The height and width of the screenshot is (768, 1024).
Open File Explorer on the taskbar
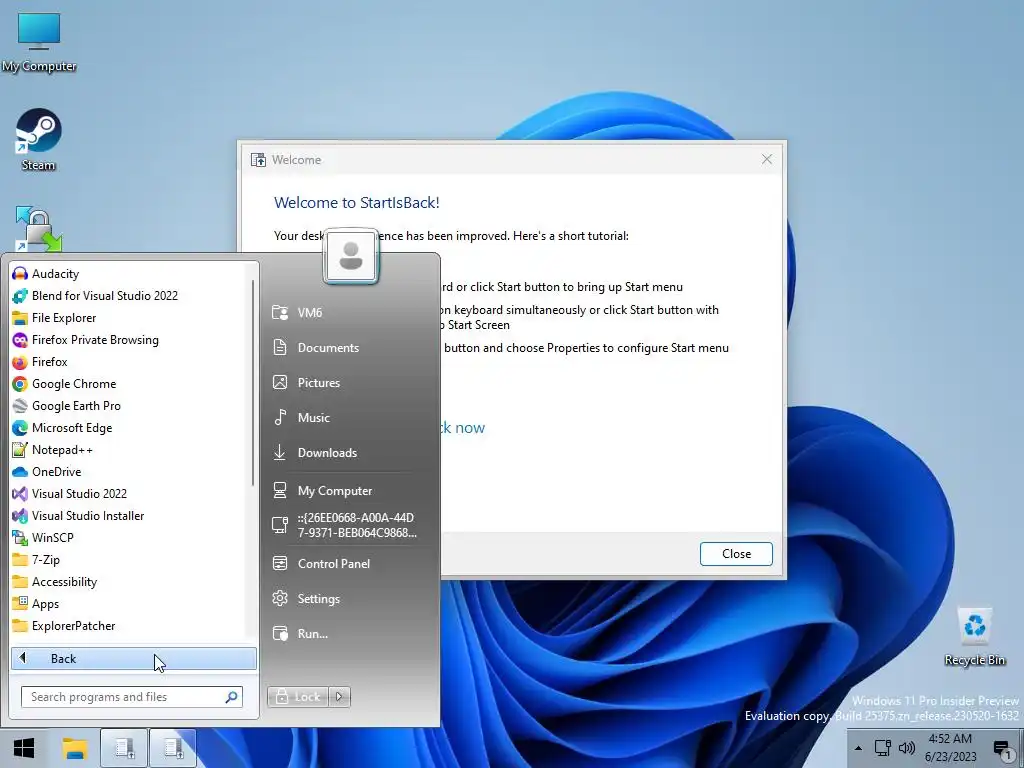[74, 748]
